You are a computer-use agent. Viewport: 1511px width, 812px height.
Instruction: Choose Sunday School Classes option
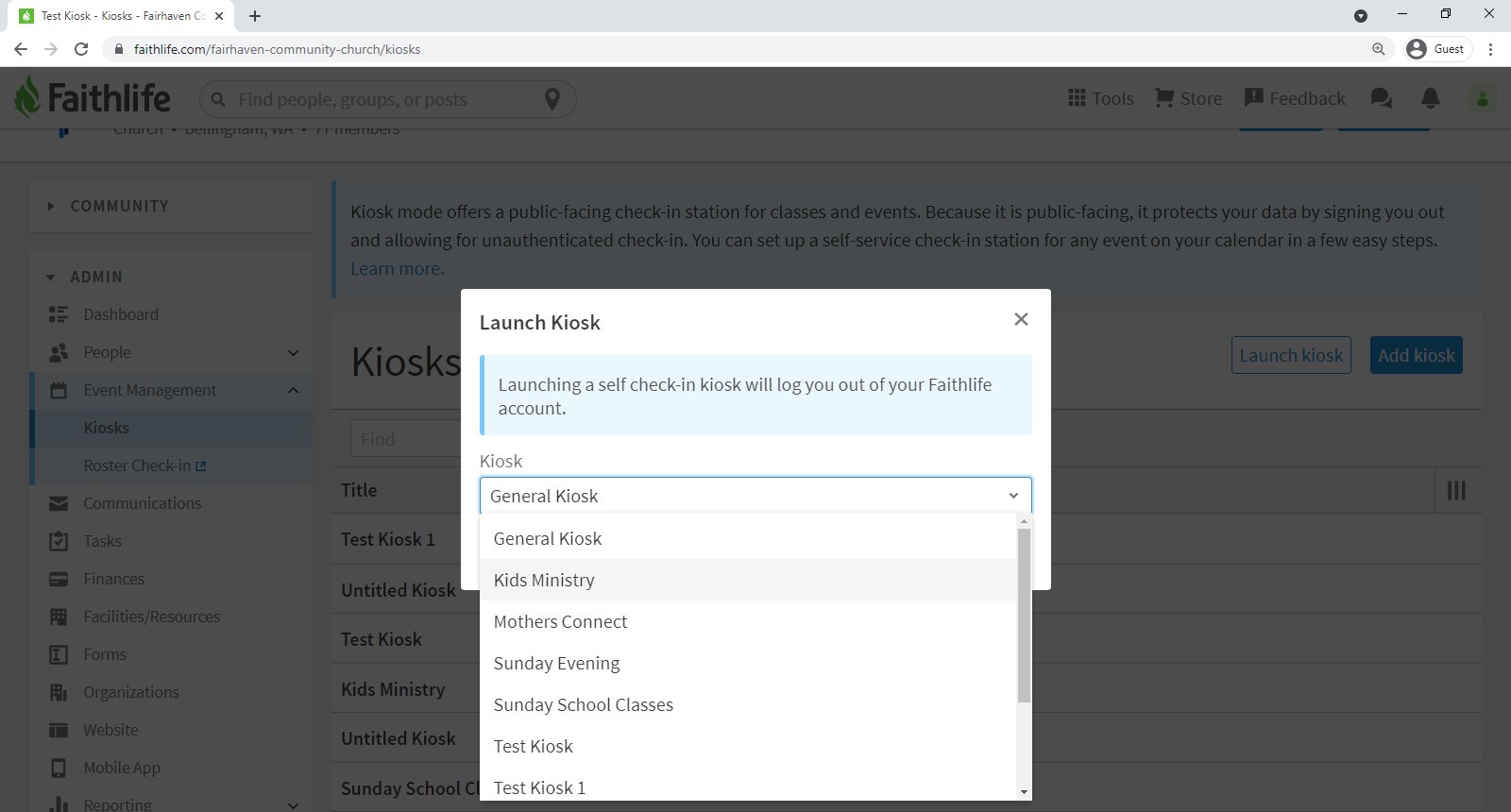(x=748, y=704)
